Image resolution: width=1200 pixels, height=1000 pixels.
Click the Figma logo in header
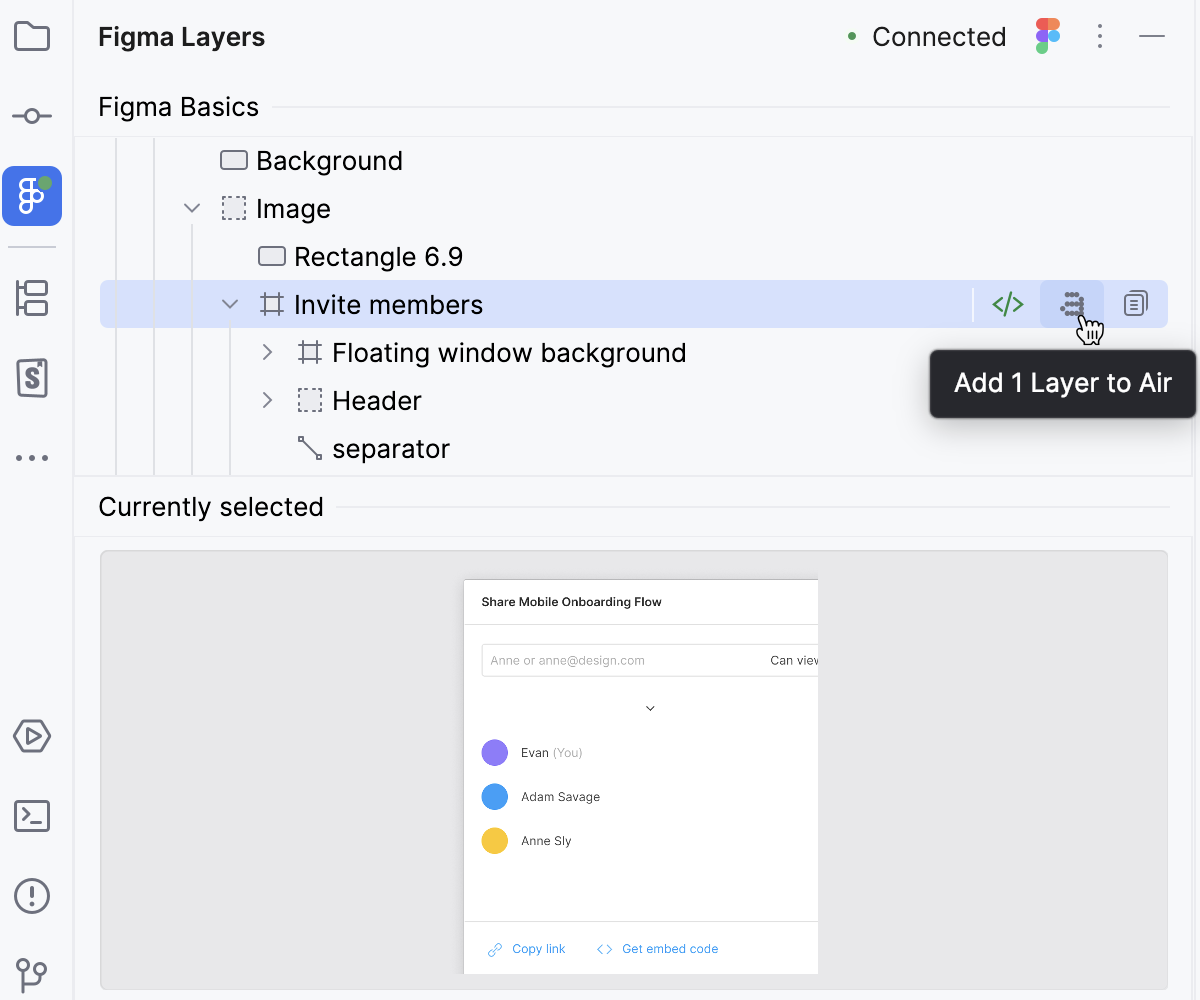(1048, 37)
